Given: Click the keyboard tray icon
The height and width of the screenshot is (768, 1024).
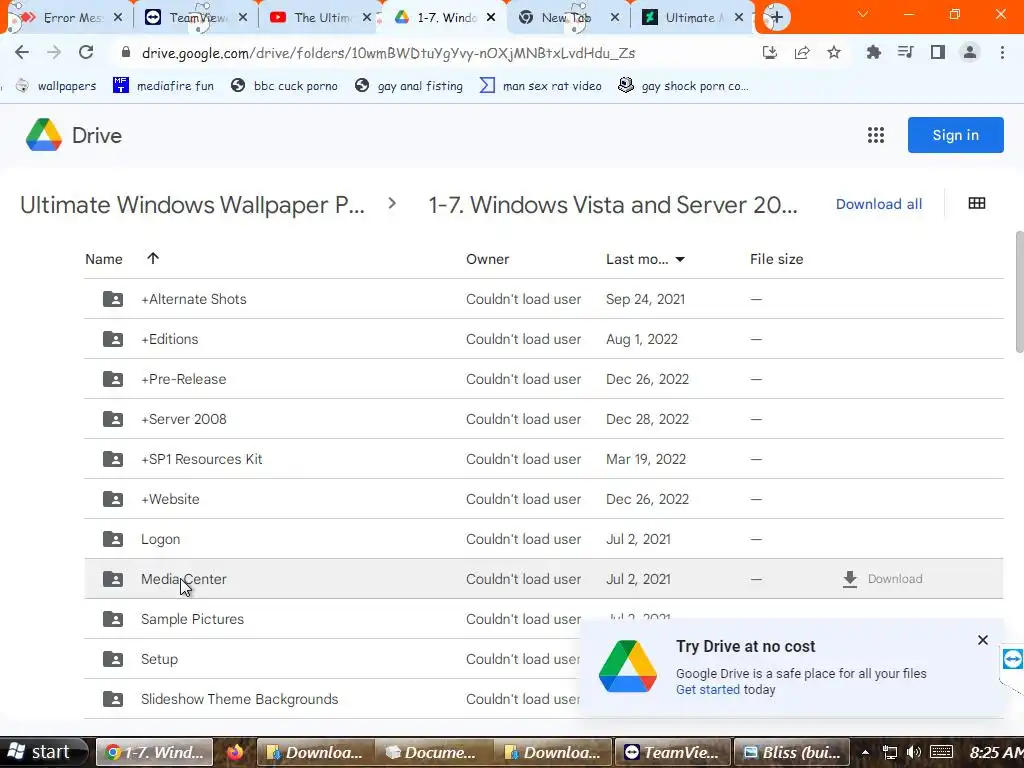Looking at the screenshot, I should 941,752.
